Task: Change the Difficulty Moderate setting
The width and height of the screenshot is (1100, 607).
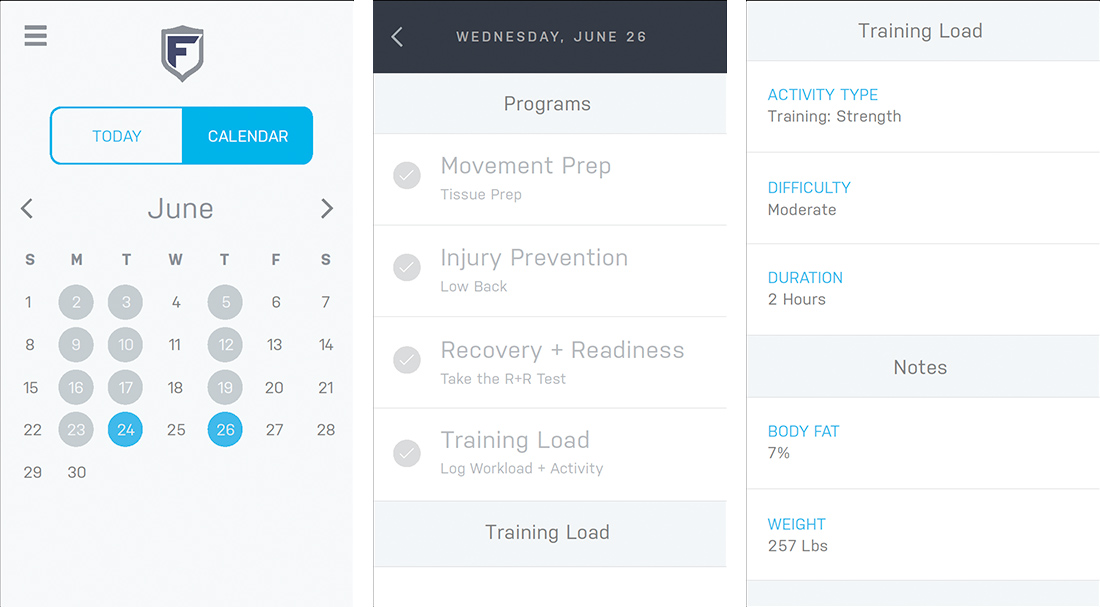Action: click(x=920, y=198)
